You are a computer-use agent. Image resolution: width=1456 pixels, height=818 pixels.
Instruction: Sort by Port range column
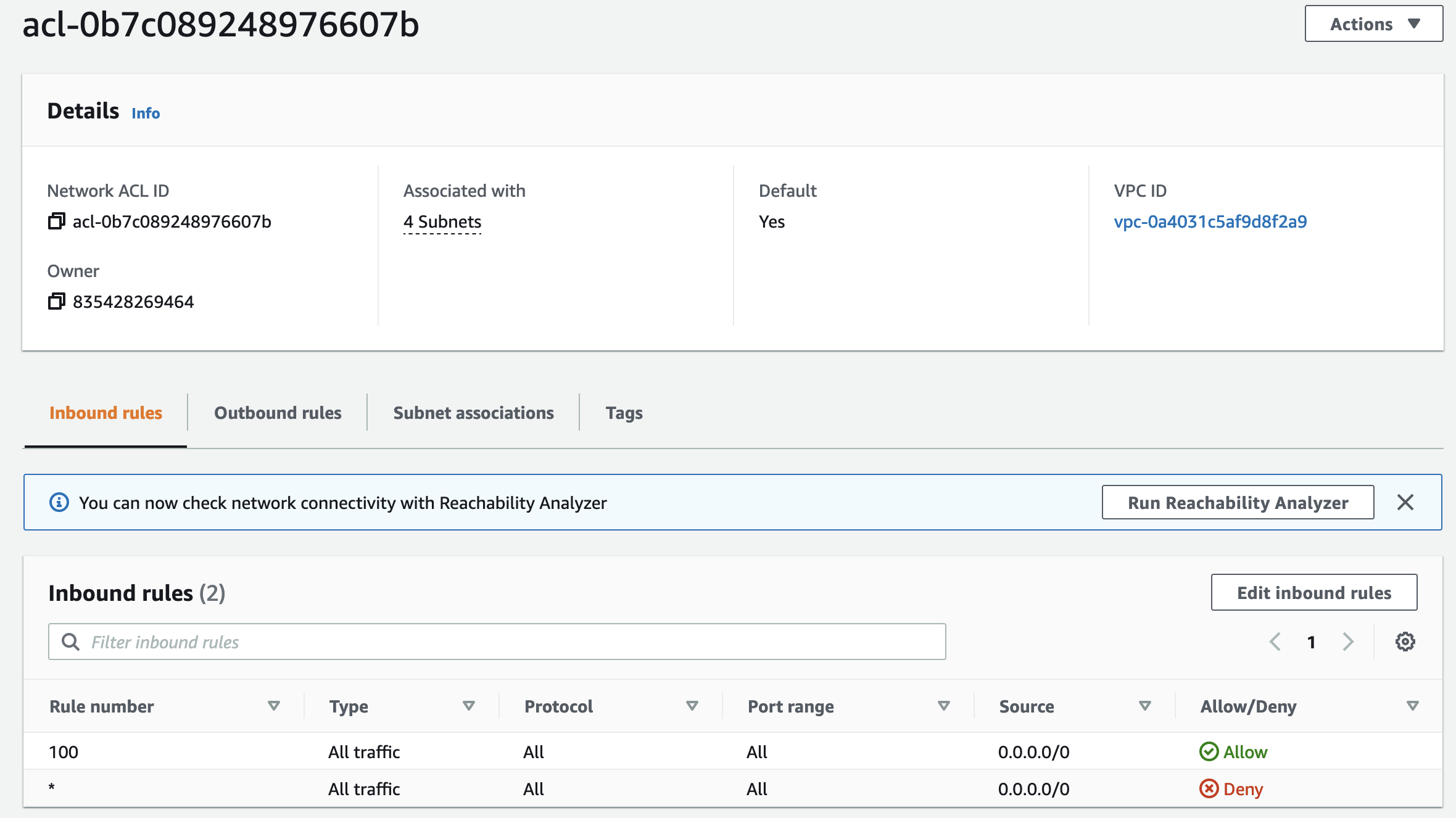(943, 706)
